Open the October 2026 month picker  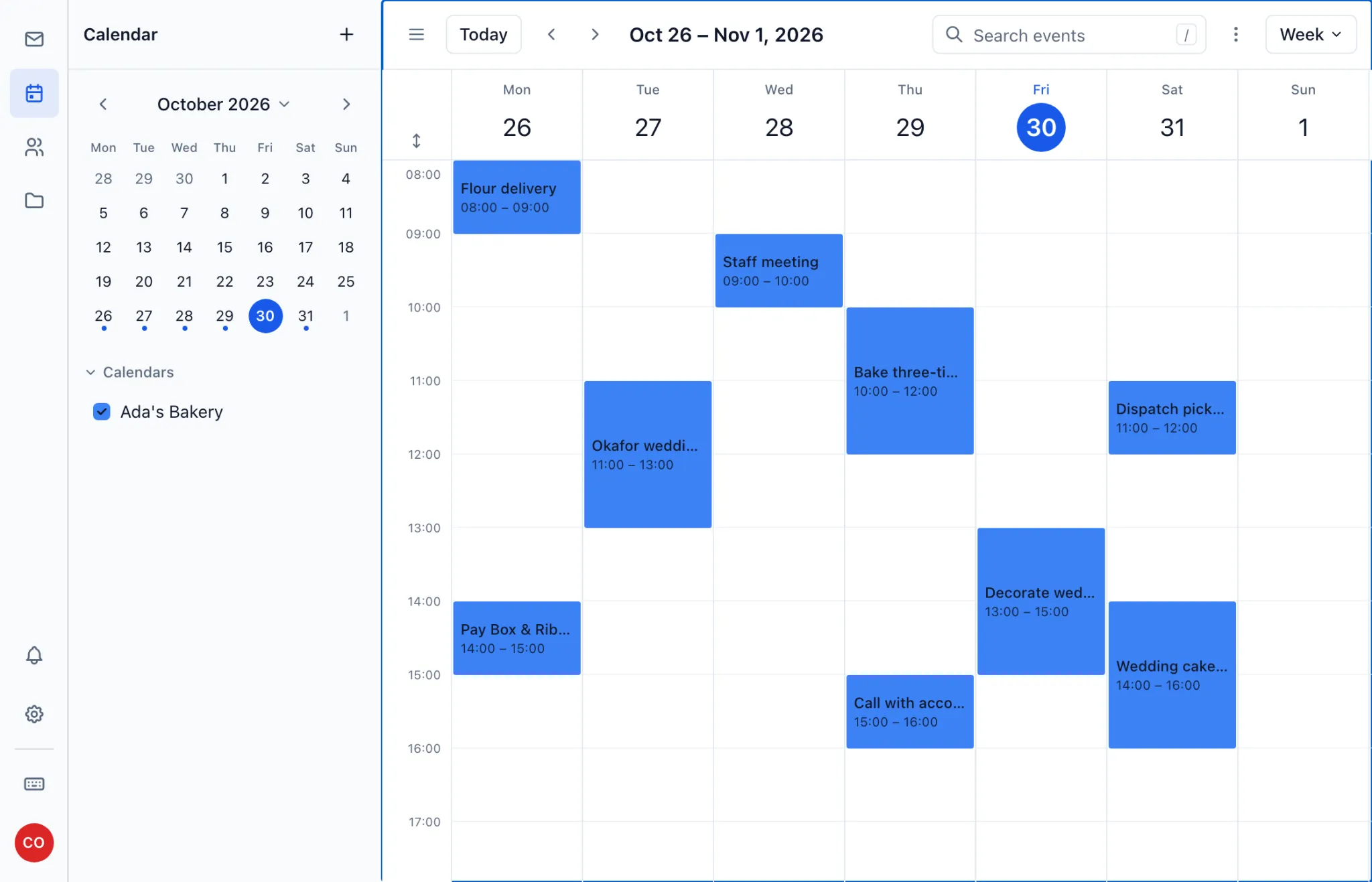224,104
